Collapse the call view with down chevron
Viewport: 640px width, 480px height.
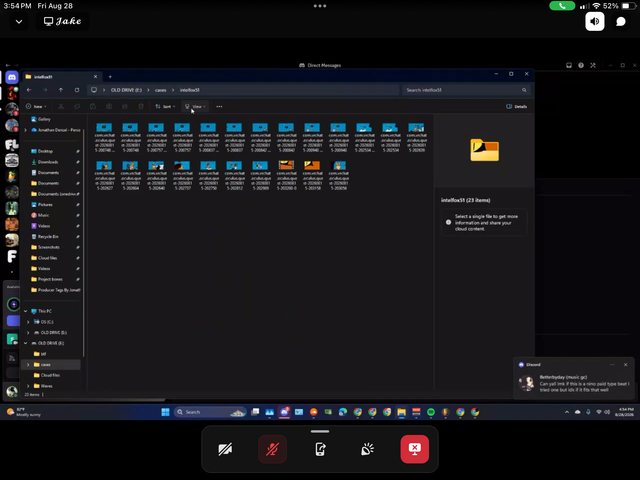point(19,21)
